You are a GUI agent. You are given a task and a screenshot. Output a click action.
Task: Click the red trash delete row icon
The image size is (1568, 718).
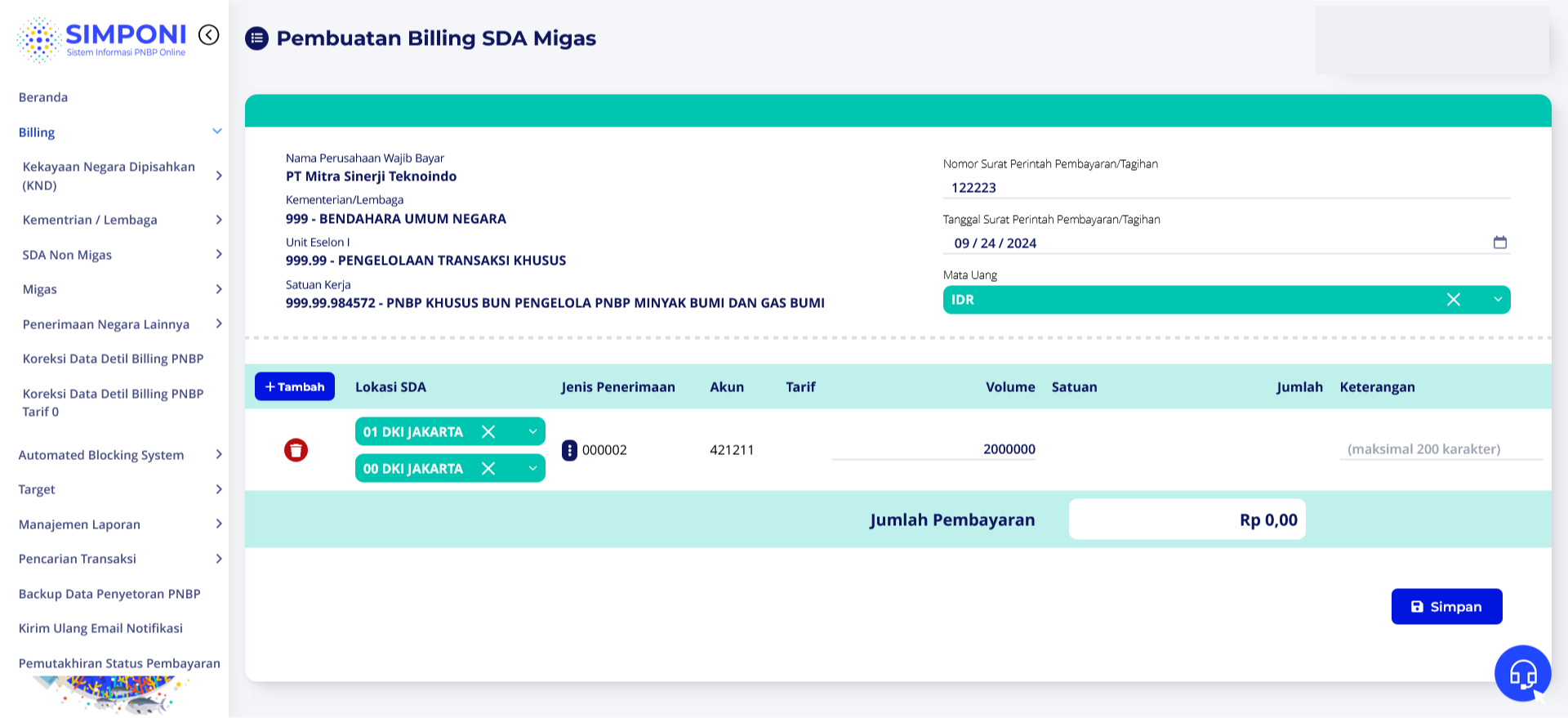click(x=296, y=450)
